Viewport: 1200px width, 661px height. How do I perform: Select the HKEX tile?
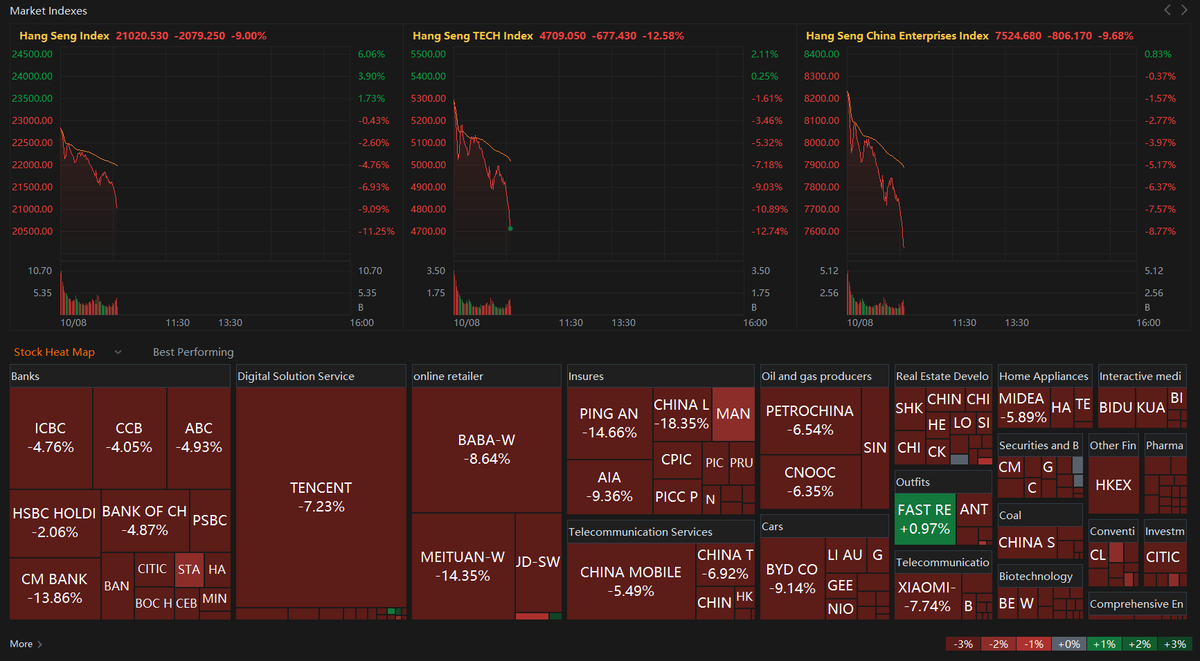[x=1114, y=485]
